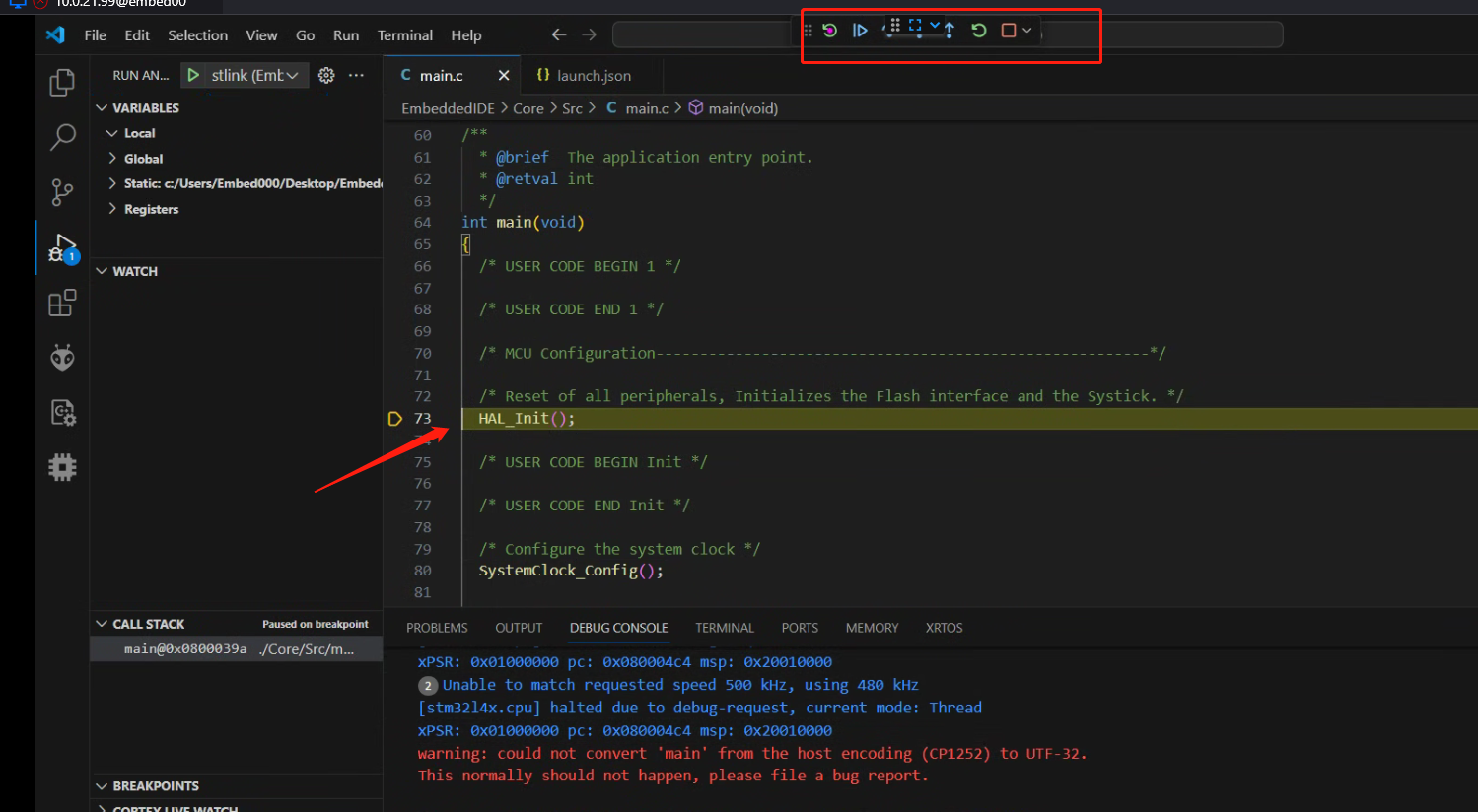Open the Extensions view
1478x812 pixels.
click(62, 303)
